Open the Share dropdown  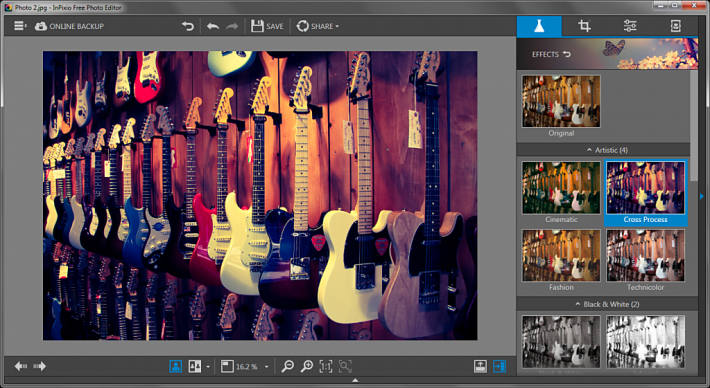(317, 26)
